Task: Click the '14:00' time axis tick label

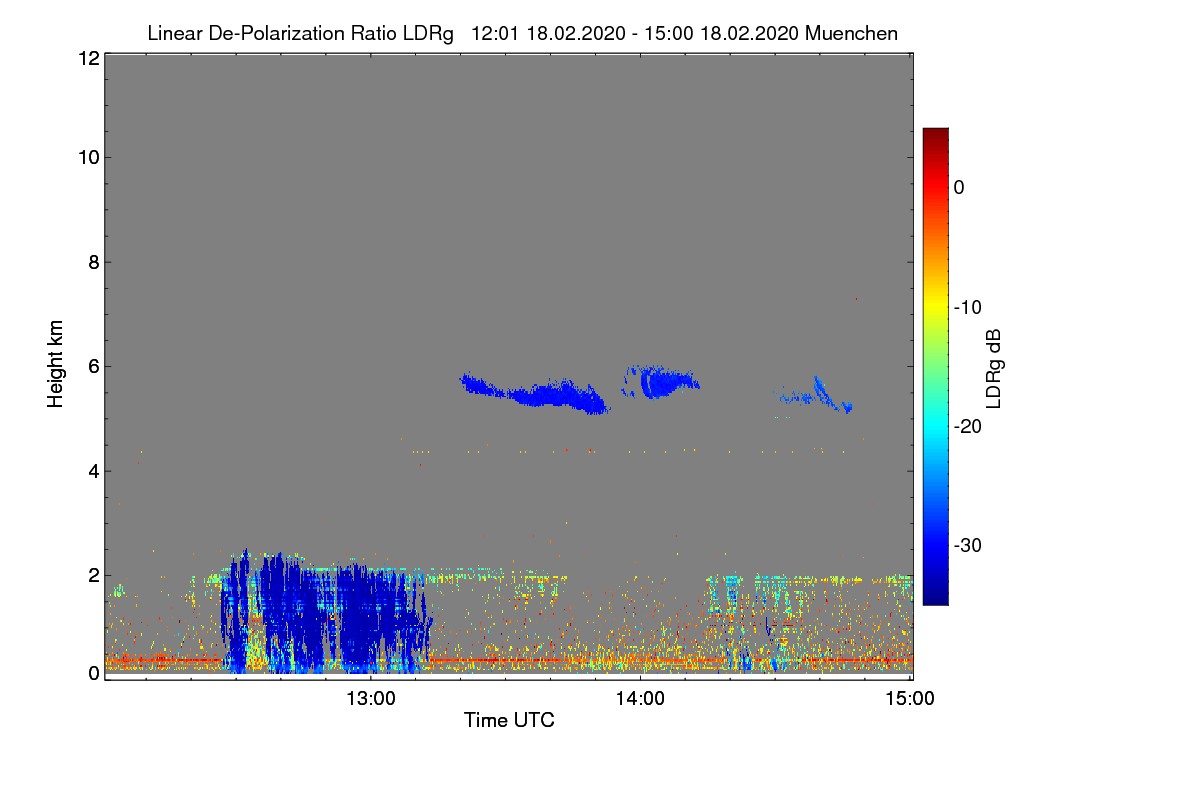Action: [640, 700]
